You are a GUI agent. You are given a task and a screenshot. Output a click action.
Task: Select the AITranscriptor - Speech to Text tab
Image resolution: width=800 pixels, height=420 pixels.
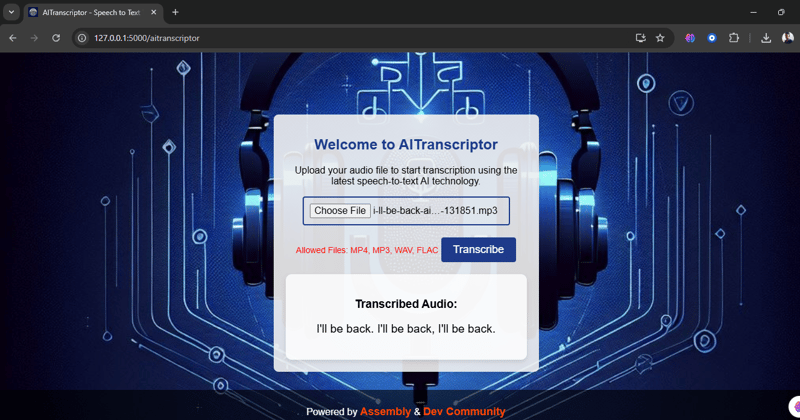pyautogui.click(x=91, y=13)
